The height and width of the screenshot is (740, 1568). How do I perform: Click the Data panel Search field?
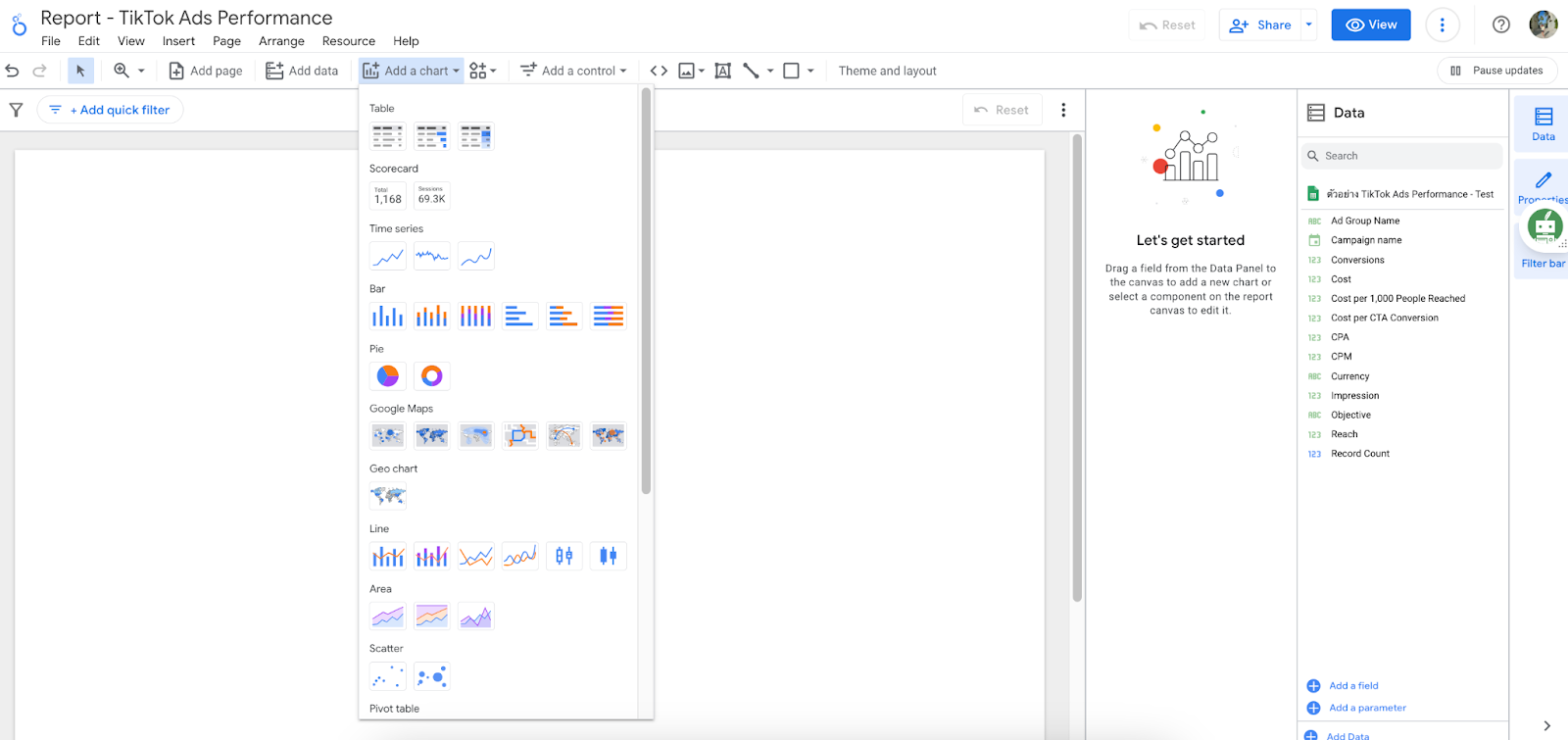[1401, 156]
